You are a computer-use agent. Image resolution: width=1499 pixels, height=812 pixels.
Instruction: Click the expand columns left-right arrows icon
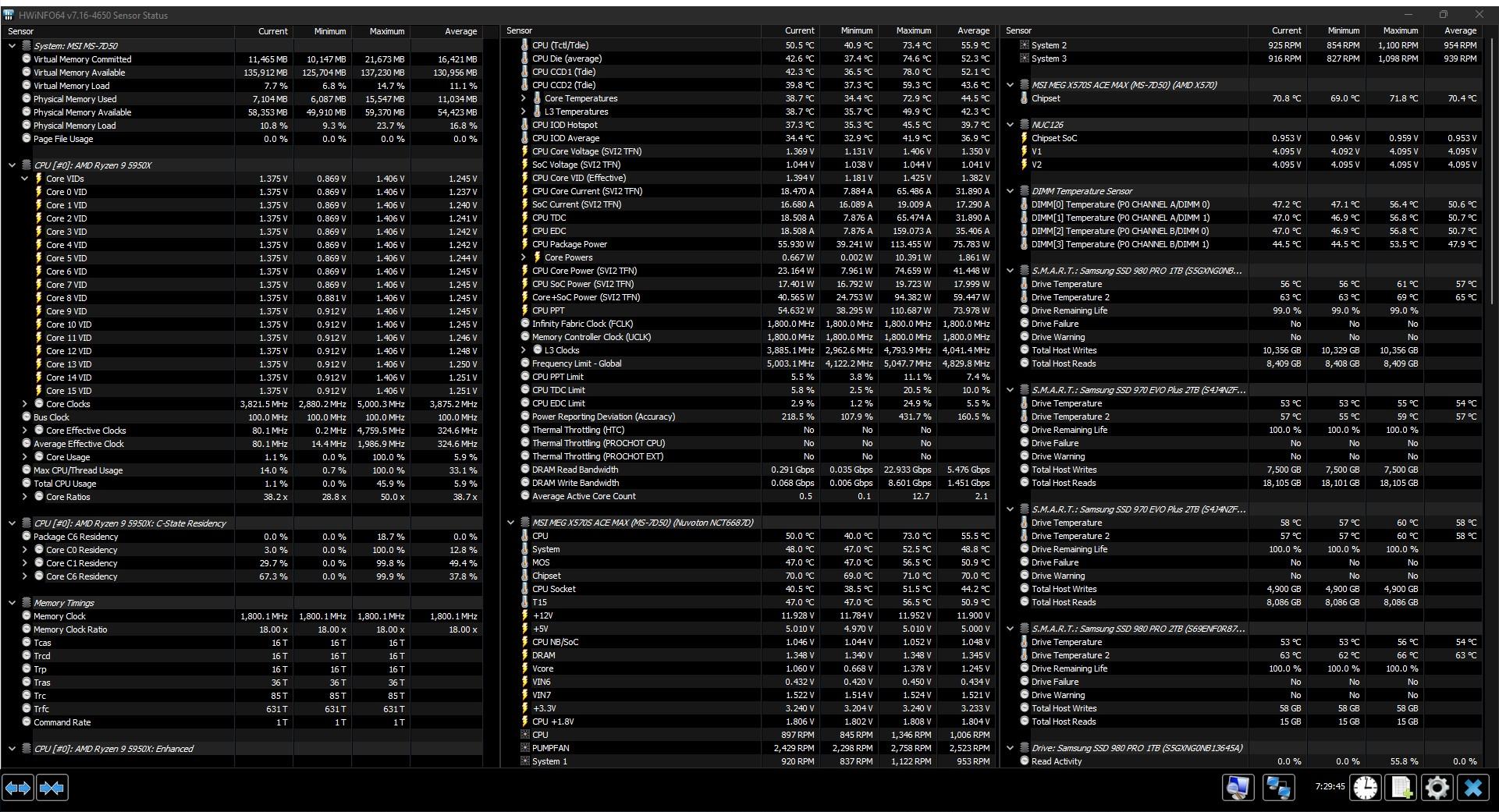(x=18, y=788)
